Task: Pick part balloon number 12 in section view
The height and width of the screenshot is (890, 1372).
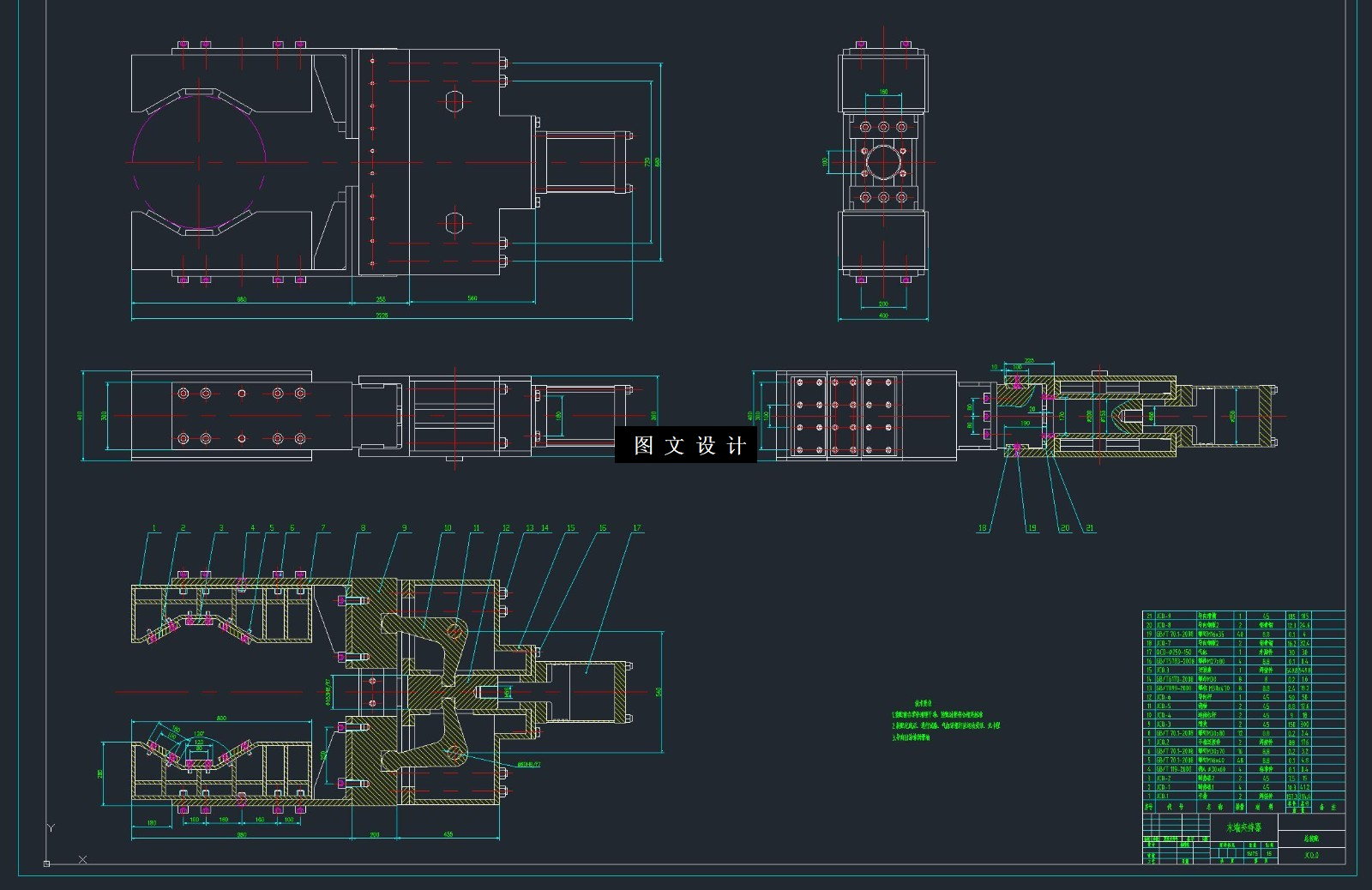Action: (x=506, y=528)
